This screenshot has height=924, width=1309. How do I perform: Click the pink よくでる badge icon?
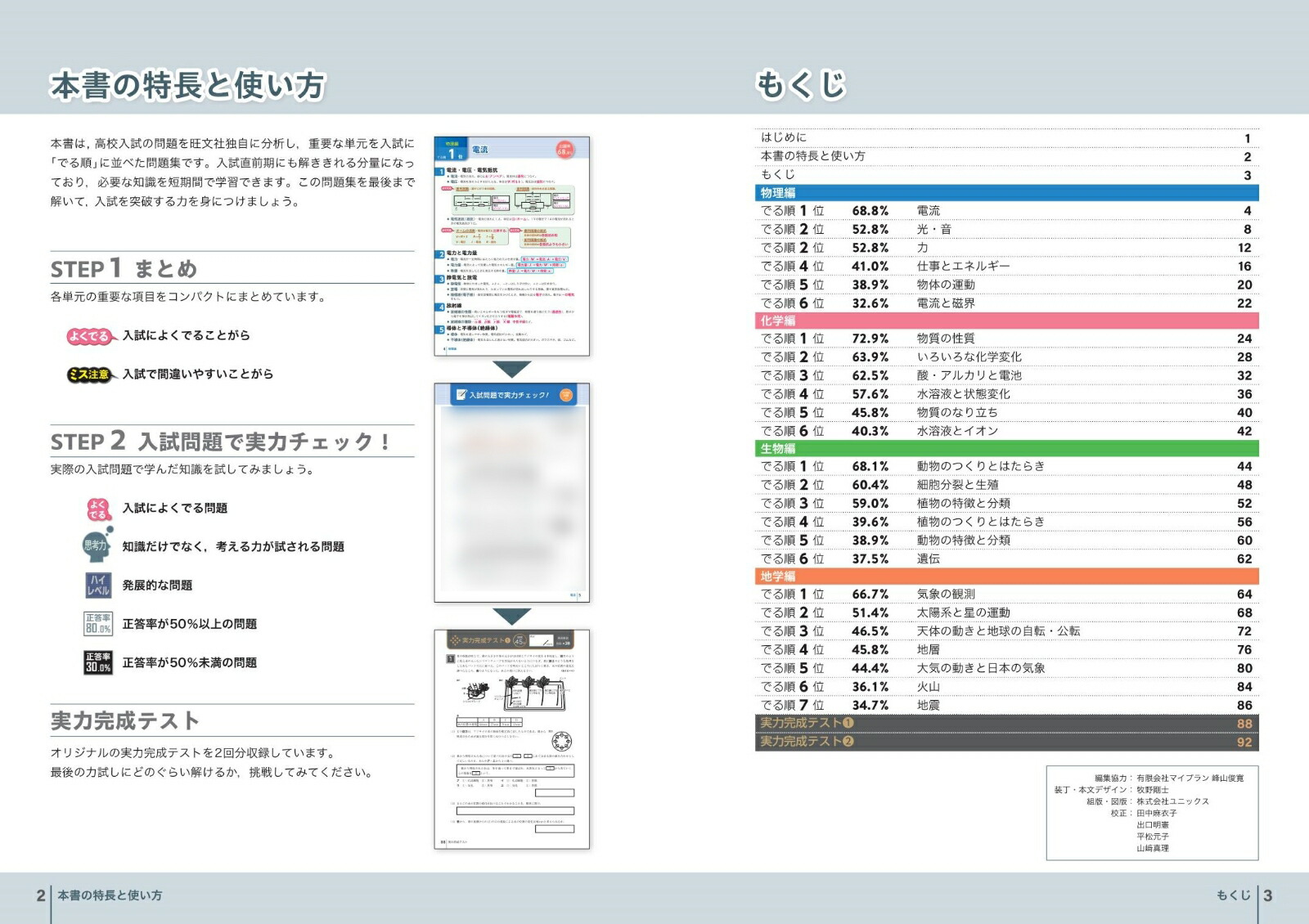click(x=89, y=336)
